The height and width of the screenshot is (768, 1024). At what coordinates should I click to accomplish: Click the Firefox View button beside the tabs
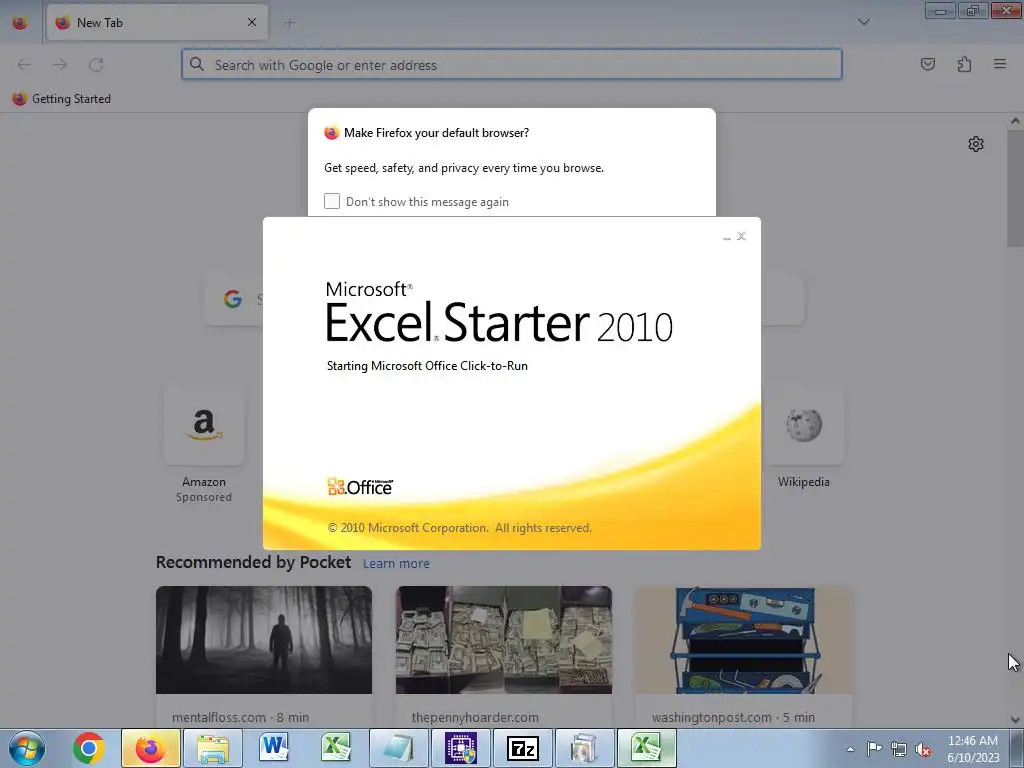click(20, 23)
